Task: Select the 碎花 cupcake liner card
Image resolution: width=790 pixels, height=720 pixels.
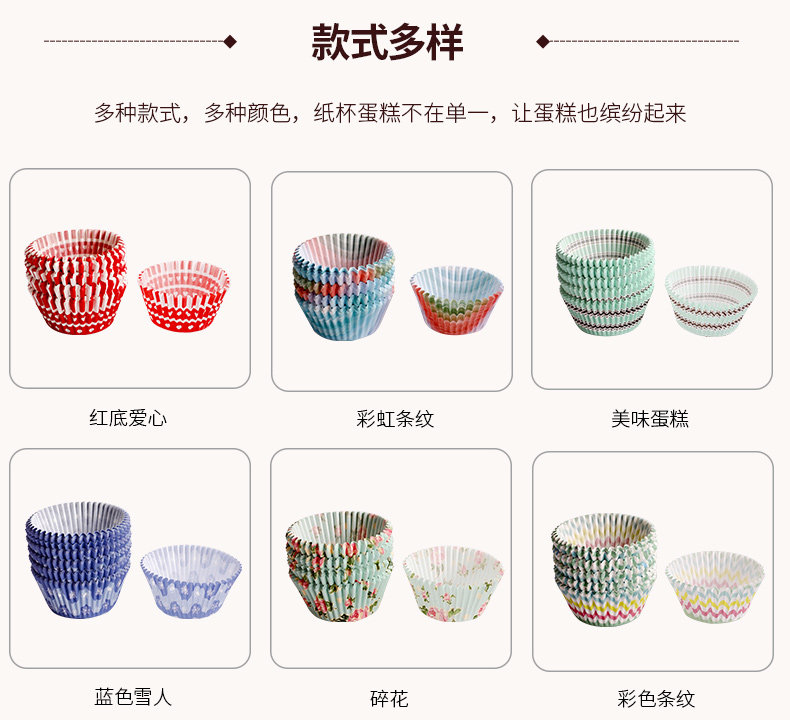Action: point(391,559)
